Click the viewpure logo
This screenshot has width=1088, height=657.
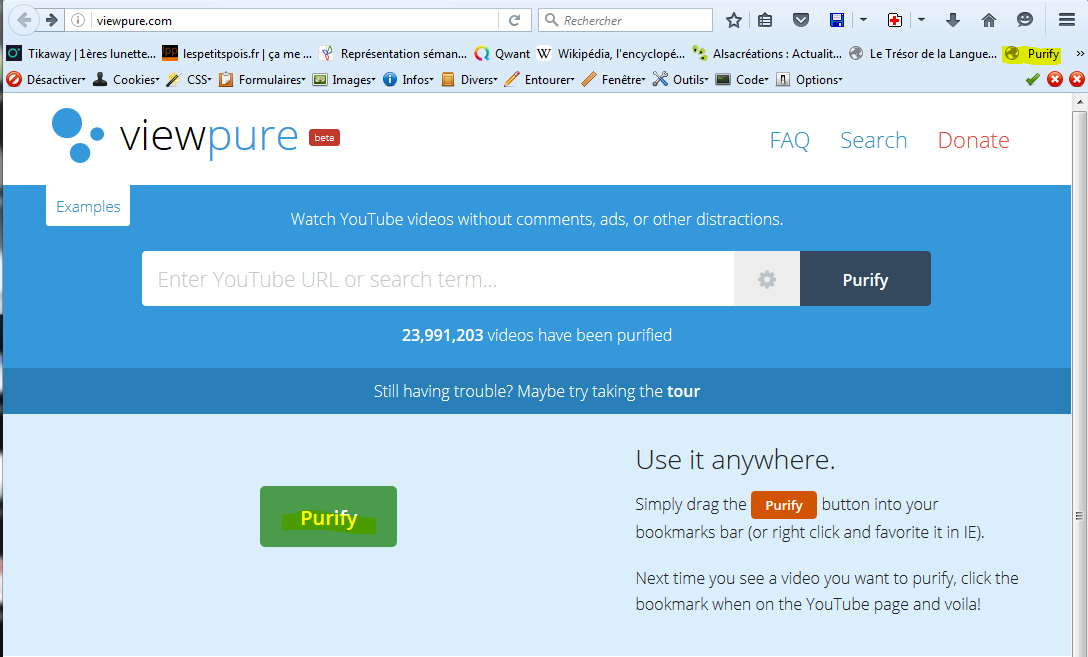(196, 135)
